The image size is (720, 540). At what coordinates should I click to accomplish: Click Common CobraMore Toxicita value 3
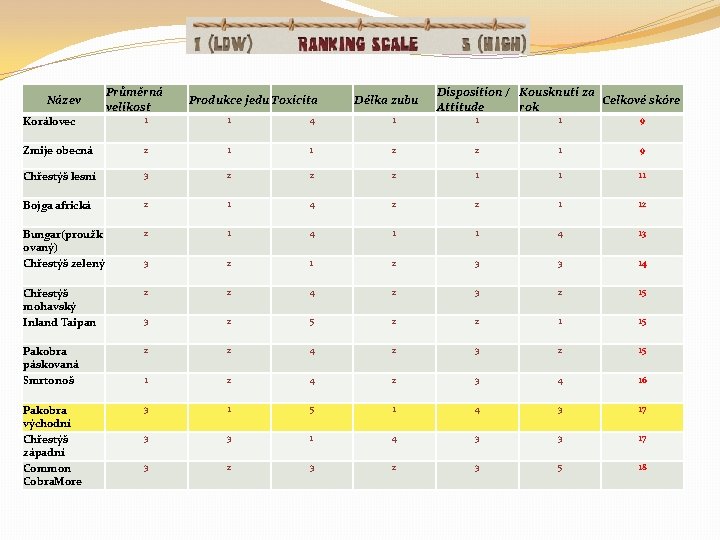pyautogui.click(x=312, y=468)
